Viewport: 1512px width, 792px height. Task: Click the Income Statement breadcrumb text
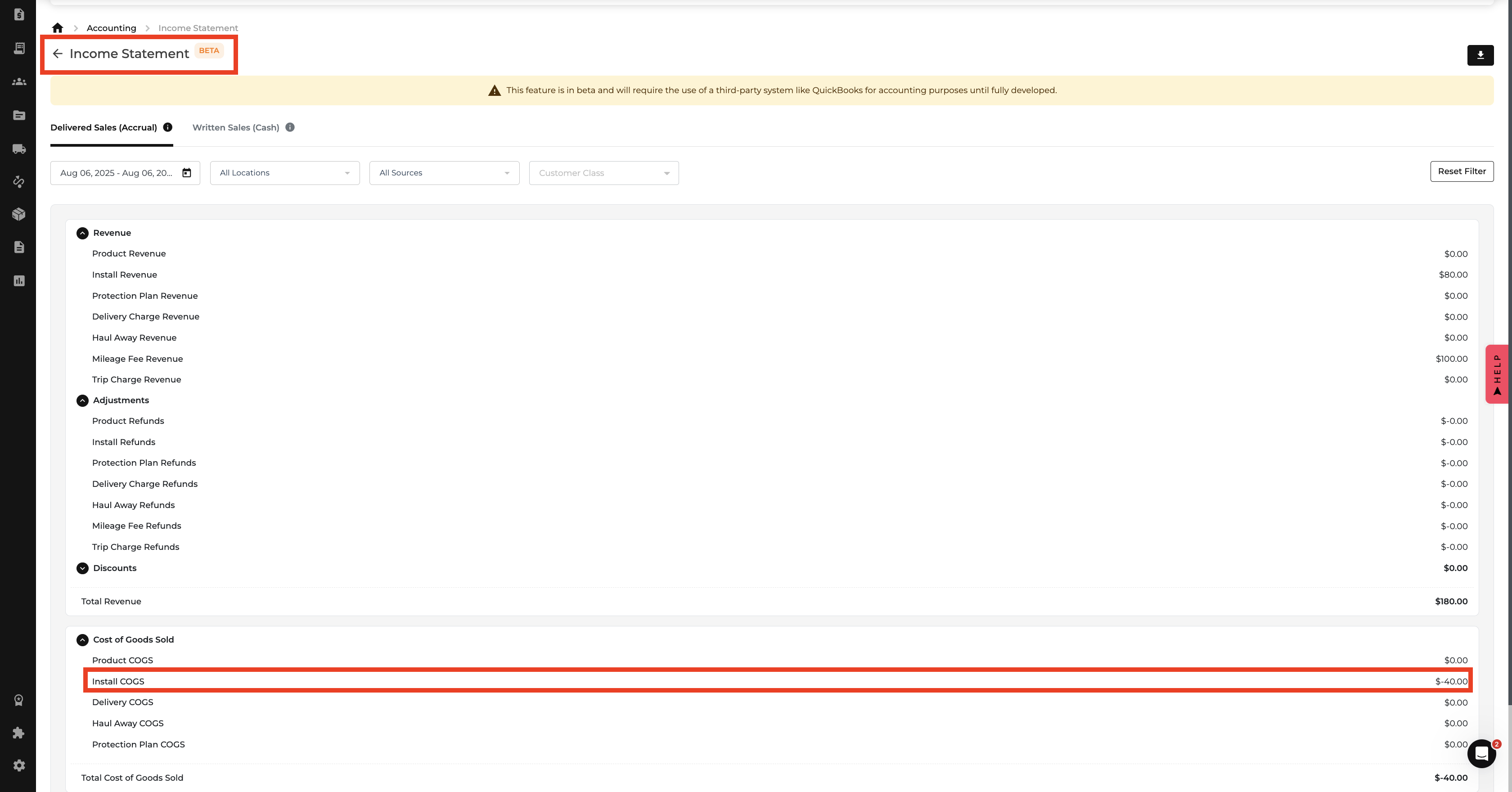[x=198, y=27]
